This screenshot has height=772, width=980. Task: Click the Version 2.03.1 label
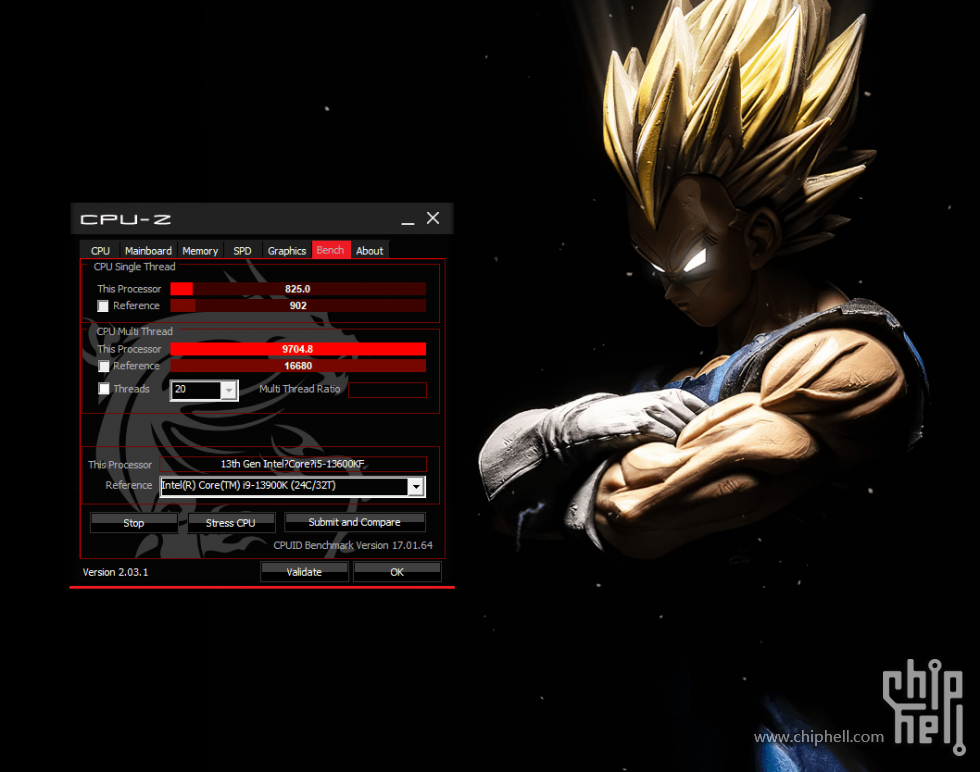click(x=116, y=572)
